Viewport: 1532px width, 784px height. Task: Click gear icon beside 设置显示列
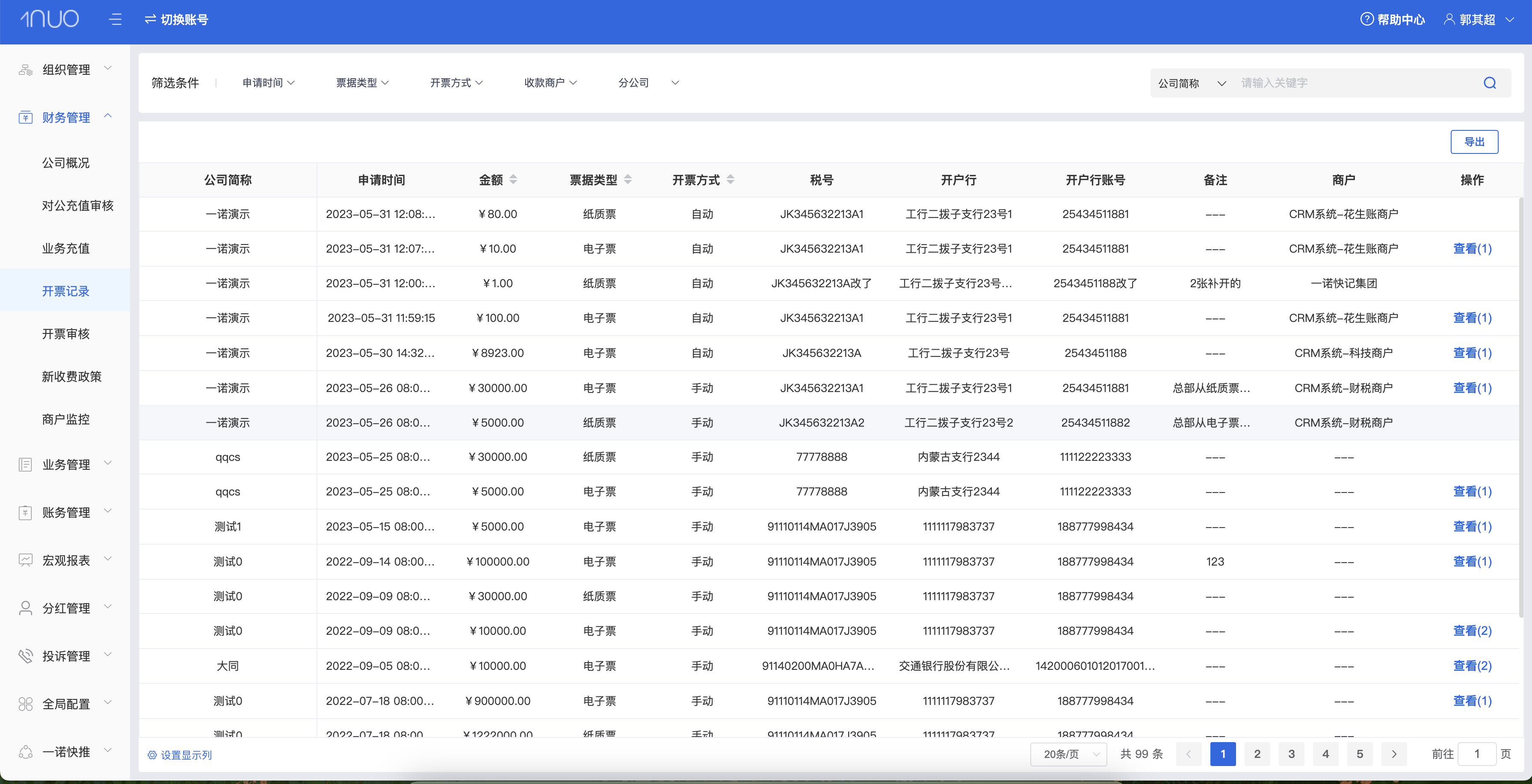(x=152, y=755)
